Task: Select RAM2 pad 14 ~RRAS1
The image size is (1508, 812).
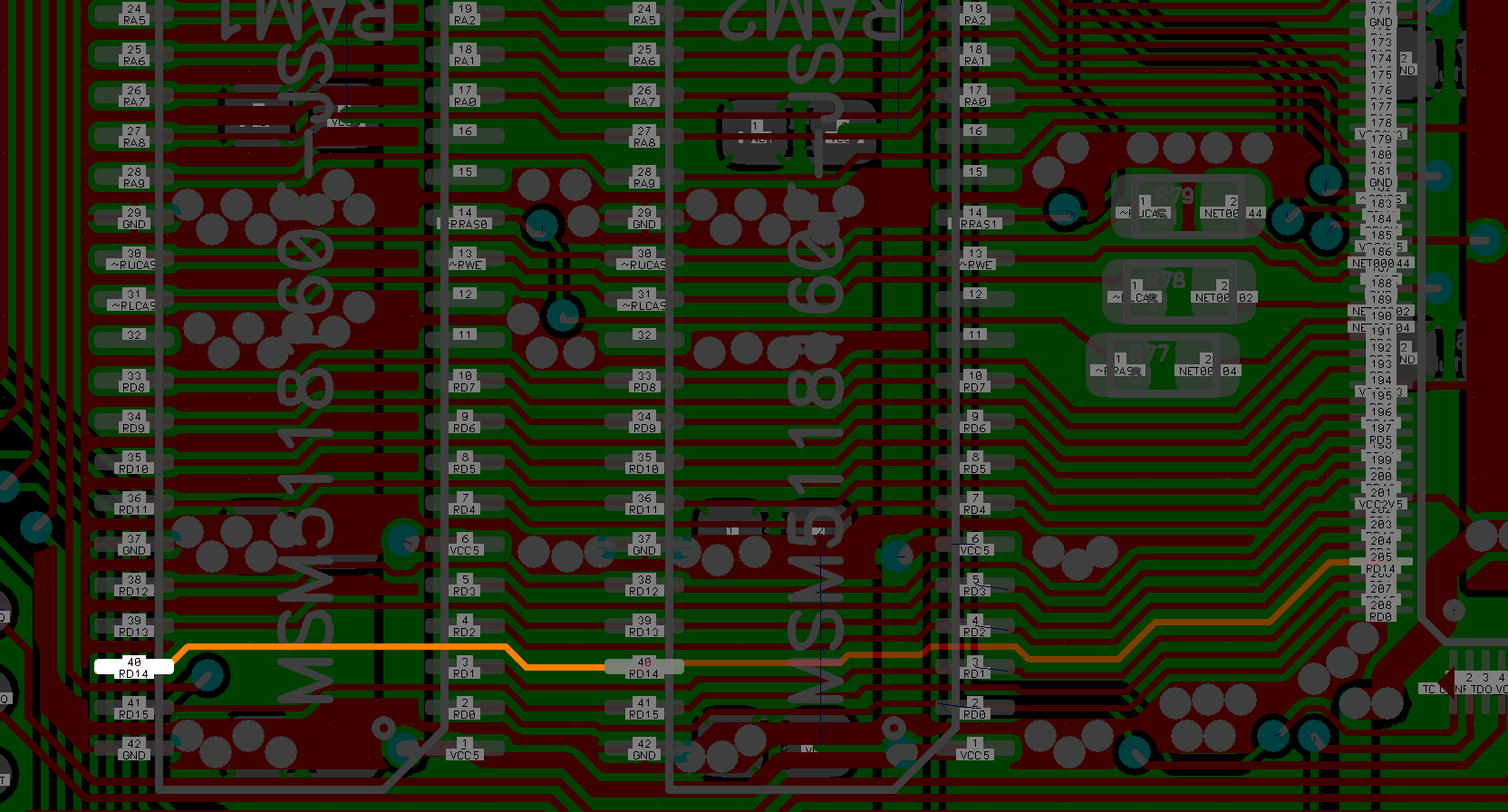Action: point(975,218)
